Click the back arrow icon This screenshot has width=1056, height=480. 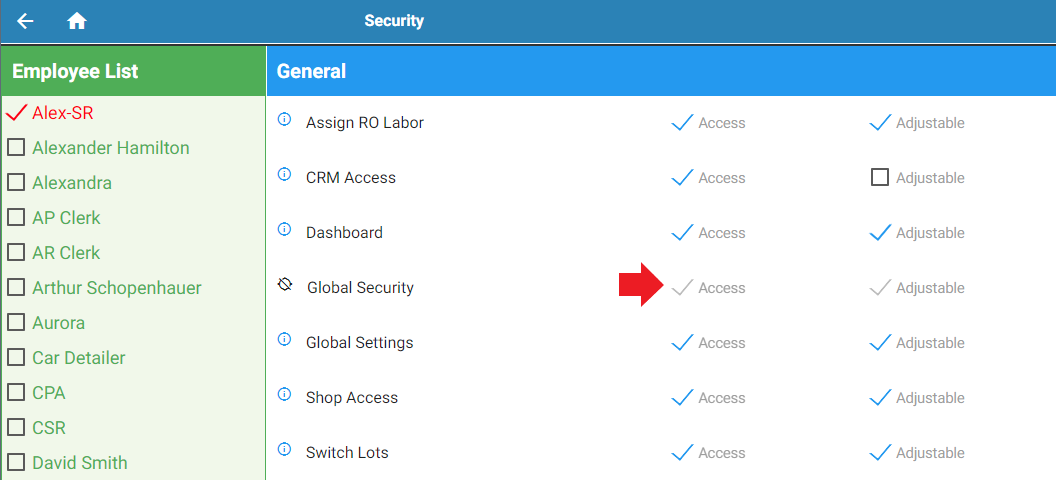(x=26, y=22)
